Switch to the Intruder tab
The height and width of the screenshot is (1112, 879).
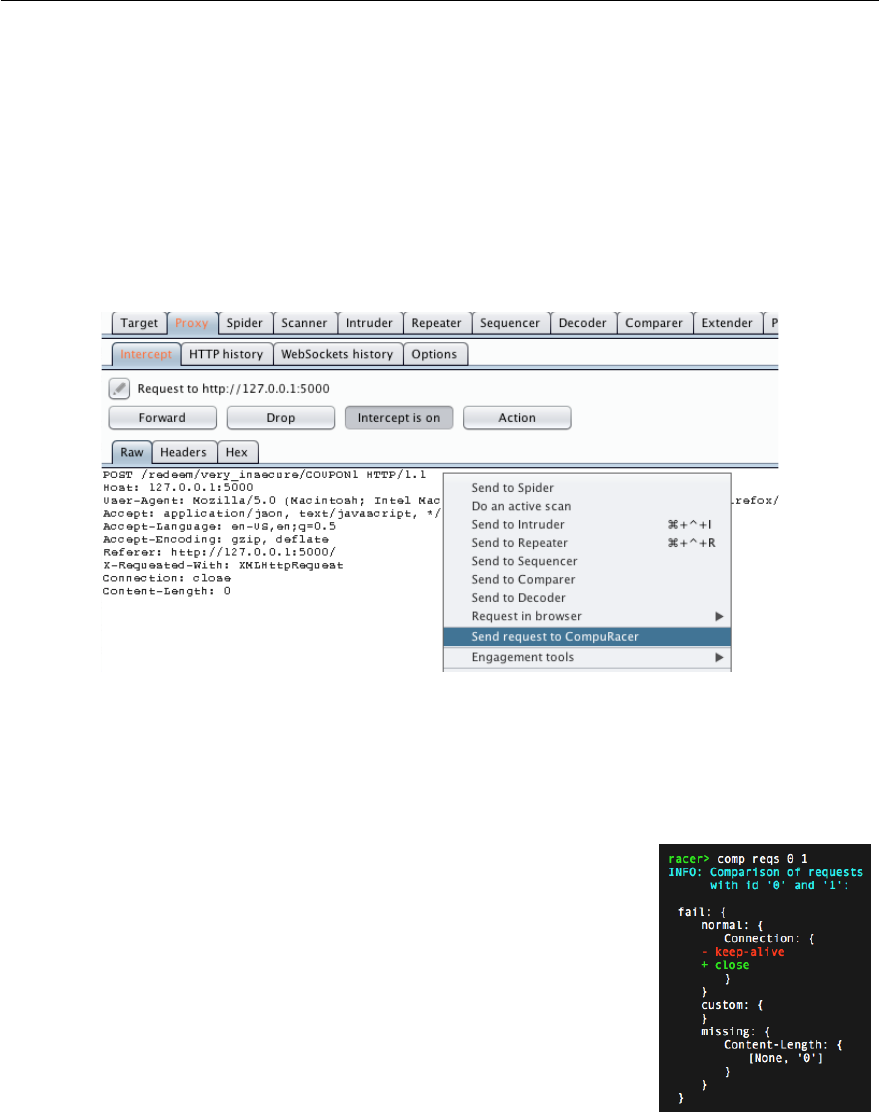(x=369, y=323)
